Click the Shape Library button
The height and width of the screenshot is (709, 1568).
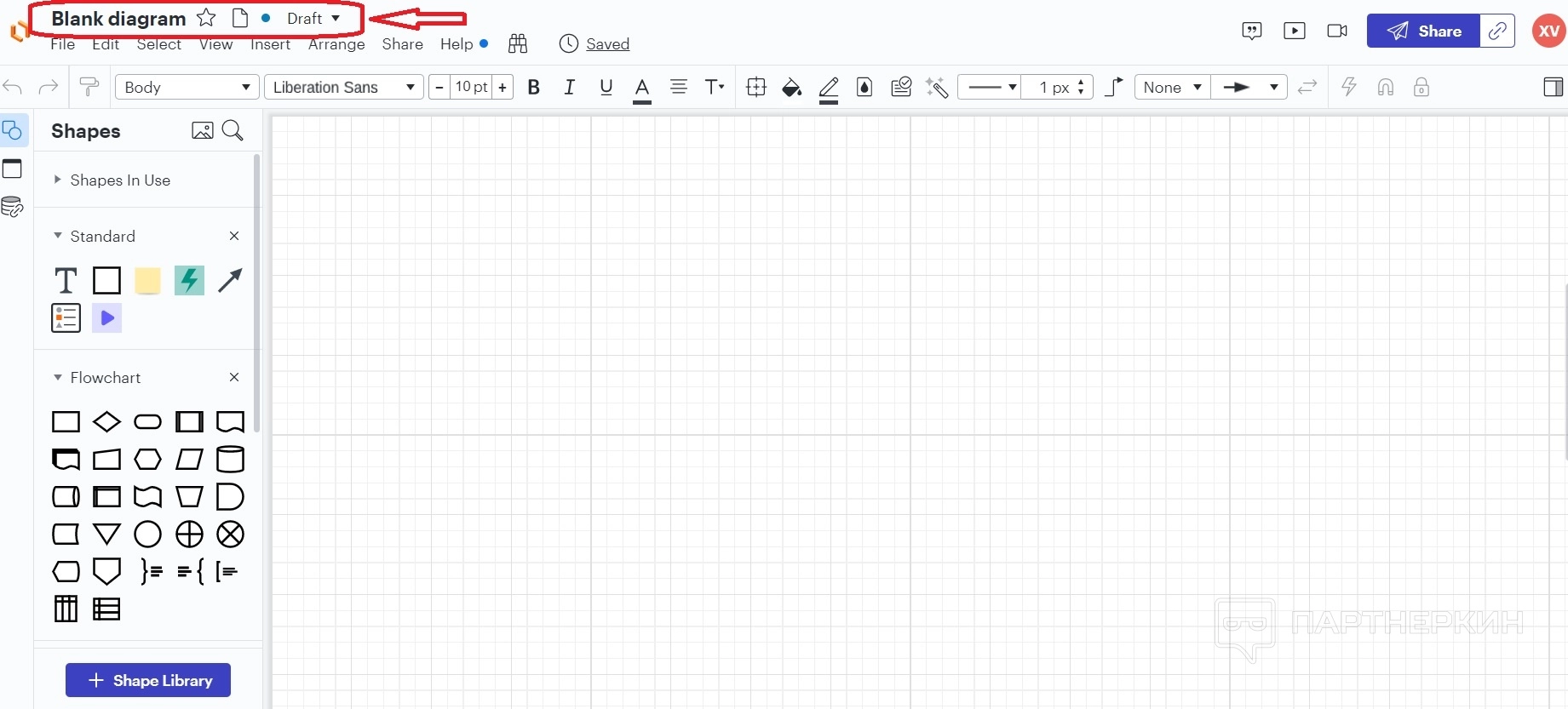click(x=148, y=680)
